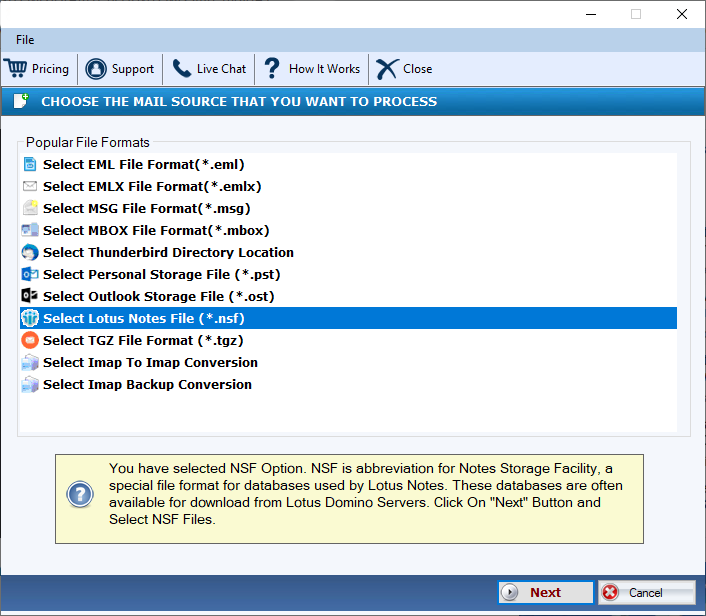The image size is (706, 616).
Task: Close the window with title bar X
Action: pyautogui.click(x=682, y=14)
